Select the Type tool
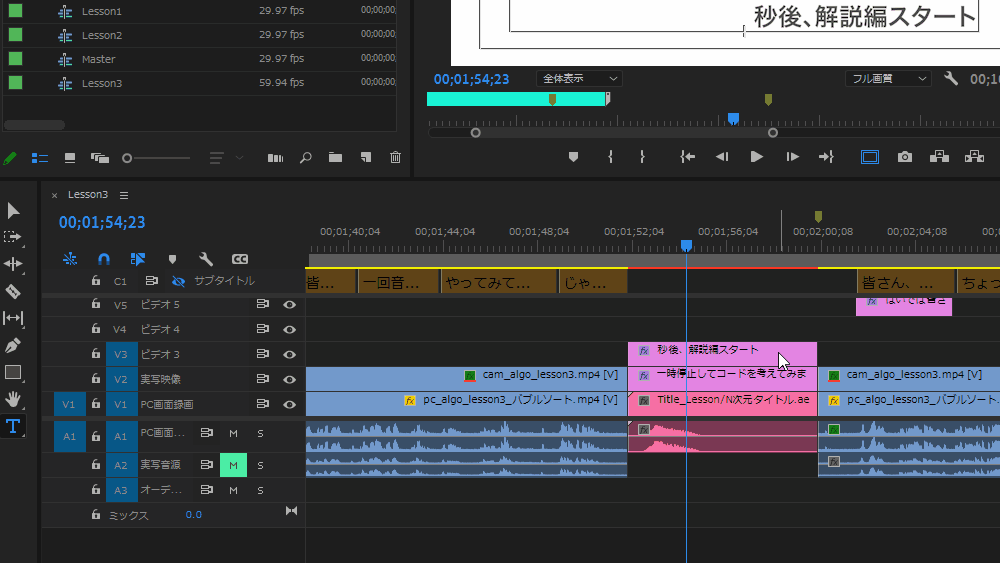This screenshot has height=563, width=1000. coord(13,426)
